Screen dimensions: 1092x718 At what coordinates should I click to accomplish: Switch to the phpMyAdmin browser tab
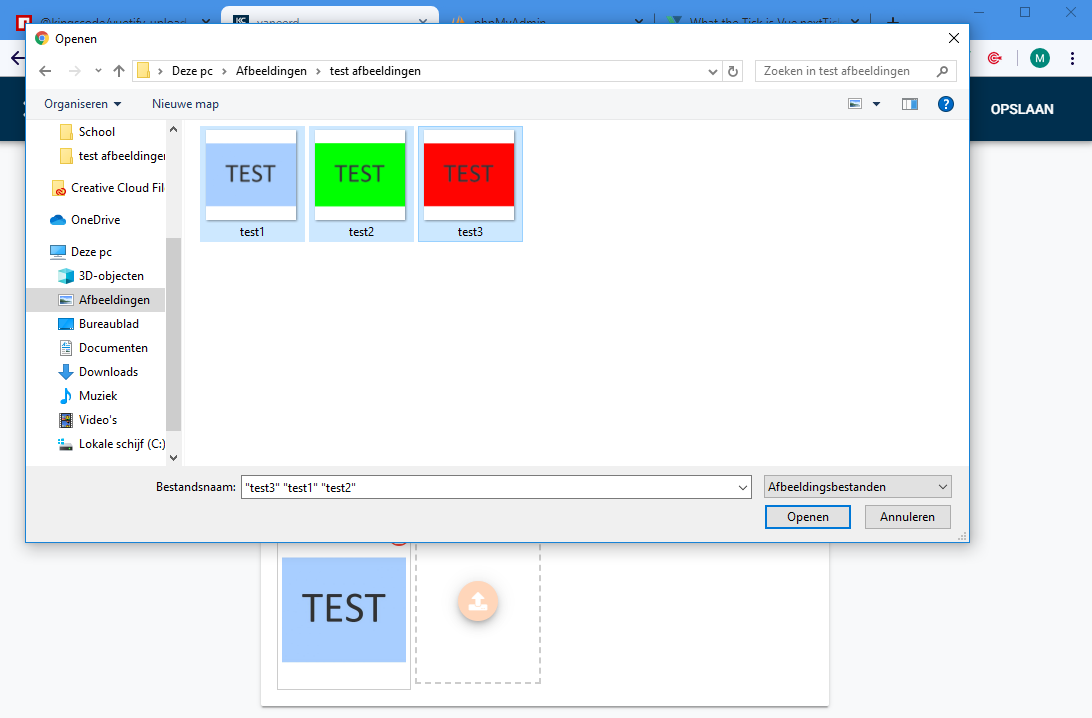(540, 20)
